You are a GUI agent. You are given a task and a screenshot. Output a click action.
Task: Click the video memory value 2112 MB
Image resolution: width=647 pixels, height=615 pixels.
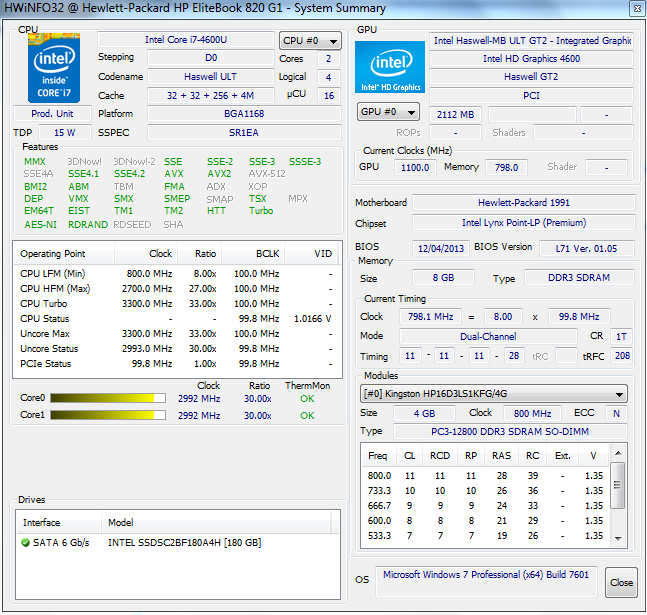(x=456, y=114)
